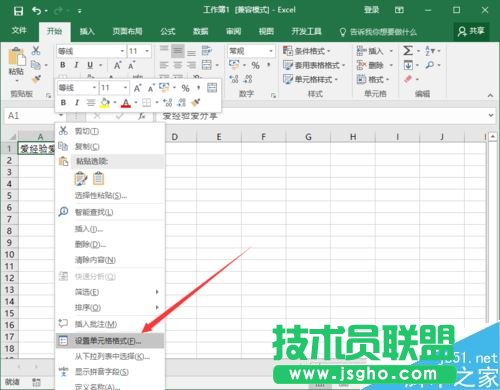Click the ribbon Cut scissors icon
The image size is (500, 390).
(36, 51)
